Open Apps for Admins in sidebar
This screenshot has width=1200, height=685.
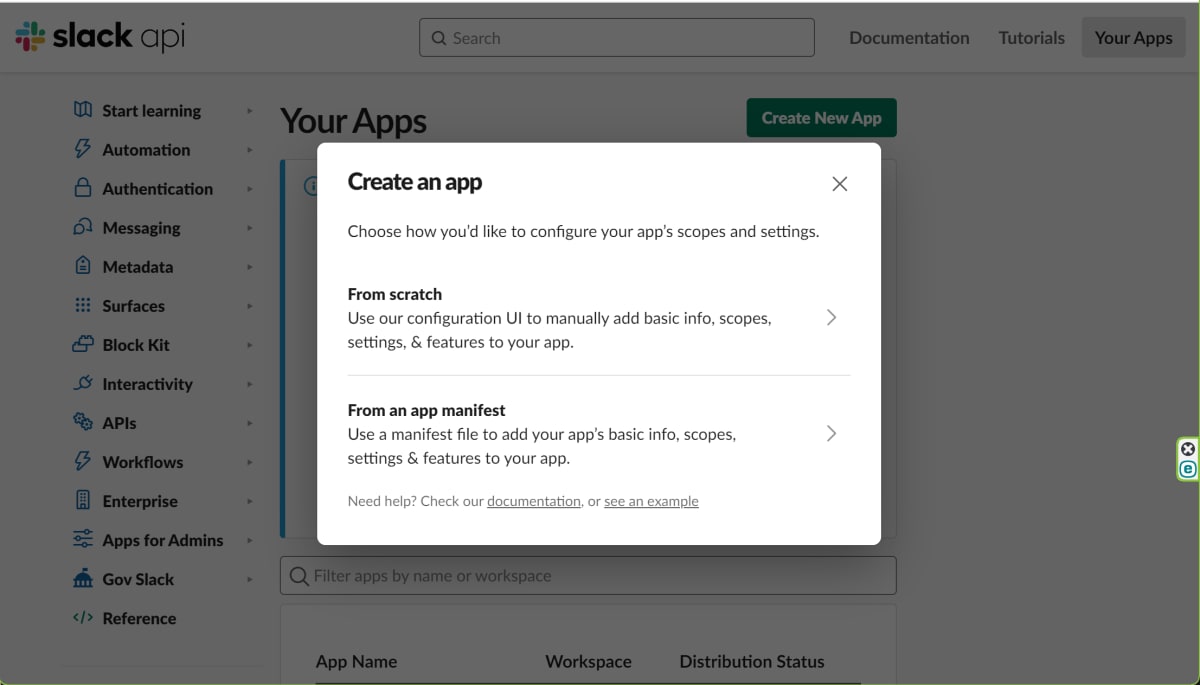pos(163,540)
